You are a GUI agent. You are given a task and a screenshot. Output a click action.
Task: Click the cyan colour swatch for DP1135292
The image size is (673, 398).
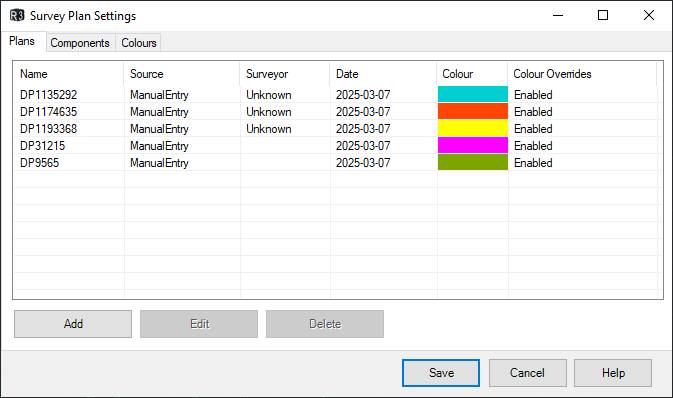473,94
